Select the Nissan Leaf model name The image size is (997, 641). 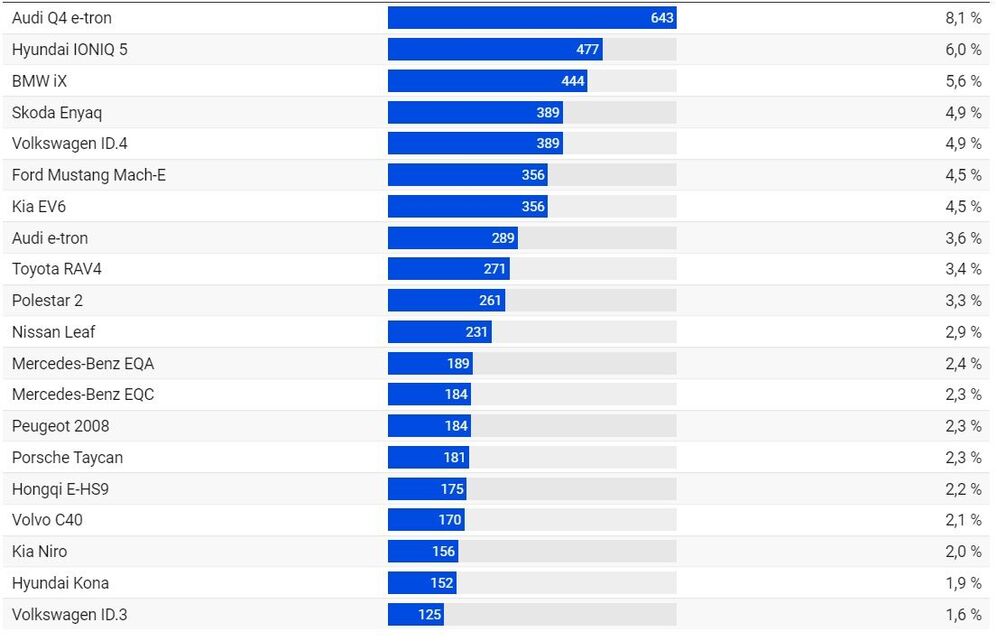click(54, 332)
